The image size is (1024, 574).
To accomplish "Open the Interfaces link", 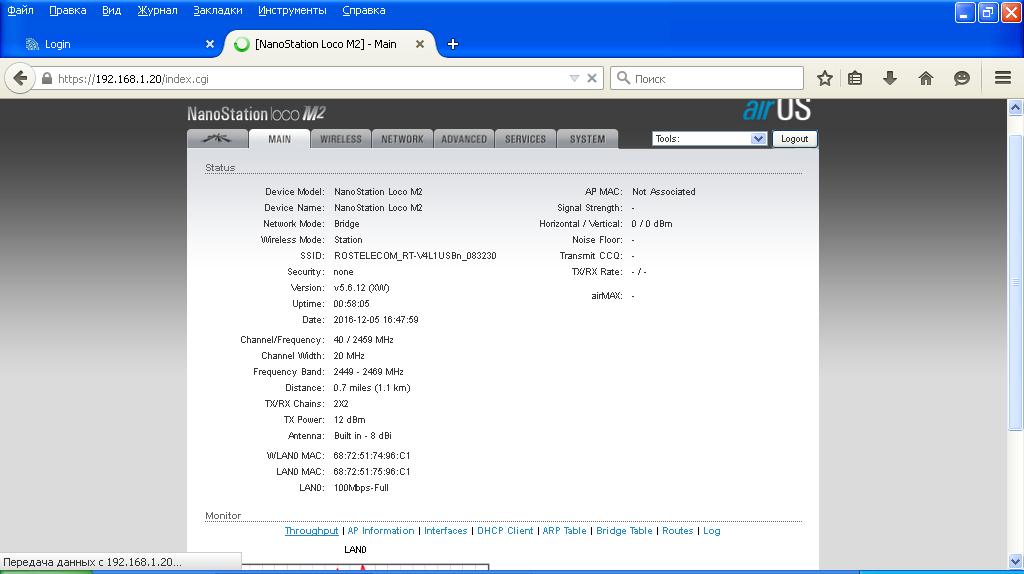I will tap(445, 531).
